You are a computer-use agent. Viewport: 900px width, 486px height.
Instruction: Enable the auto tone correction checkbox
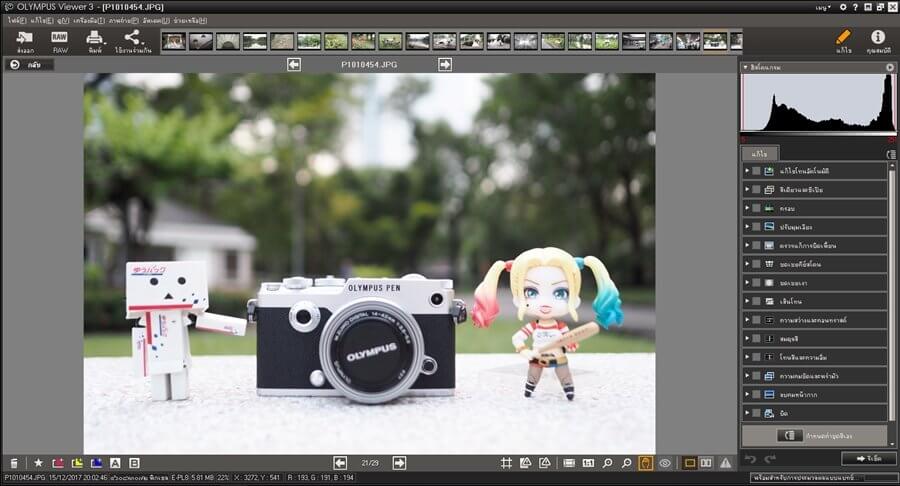point(757,170)
